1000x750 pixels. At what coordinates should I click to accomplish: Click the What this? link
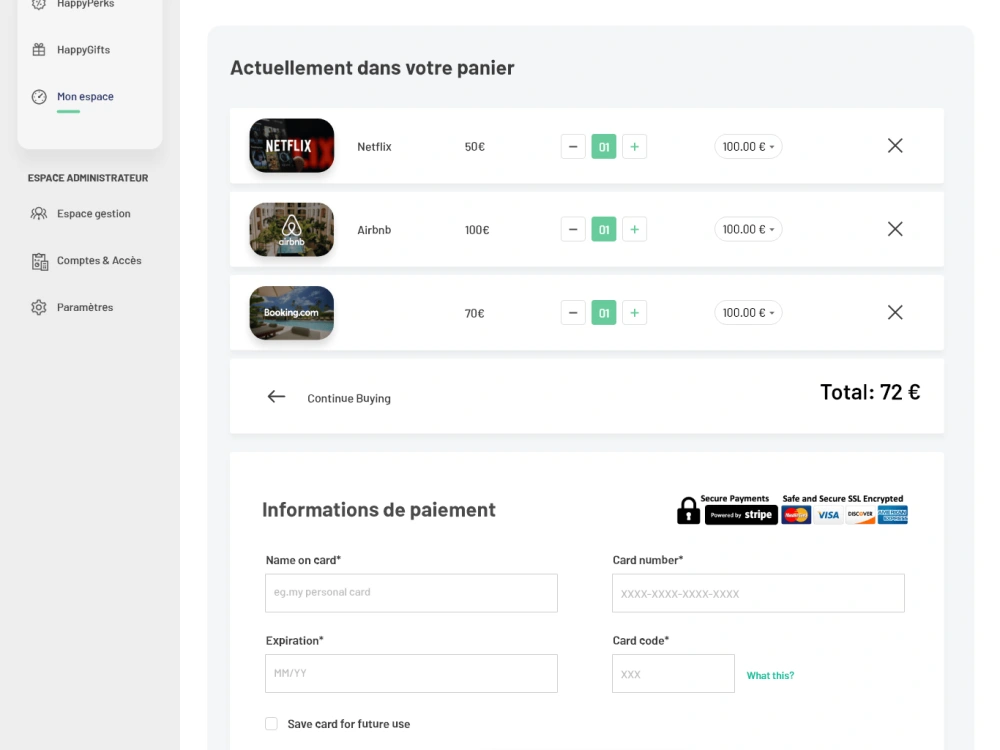coord(770,675)
